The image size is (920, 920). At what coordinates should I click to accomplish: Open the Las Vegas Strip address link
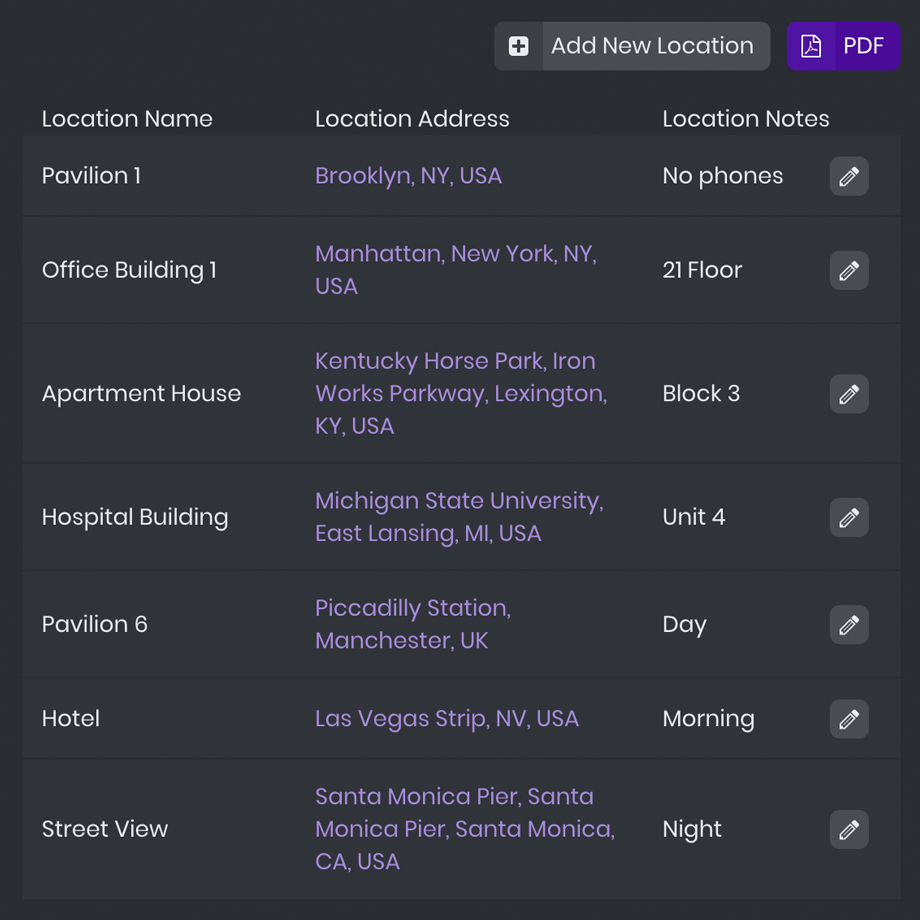447,719
